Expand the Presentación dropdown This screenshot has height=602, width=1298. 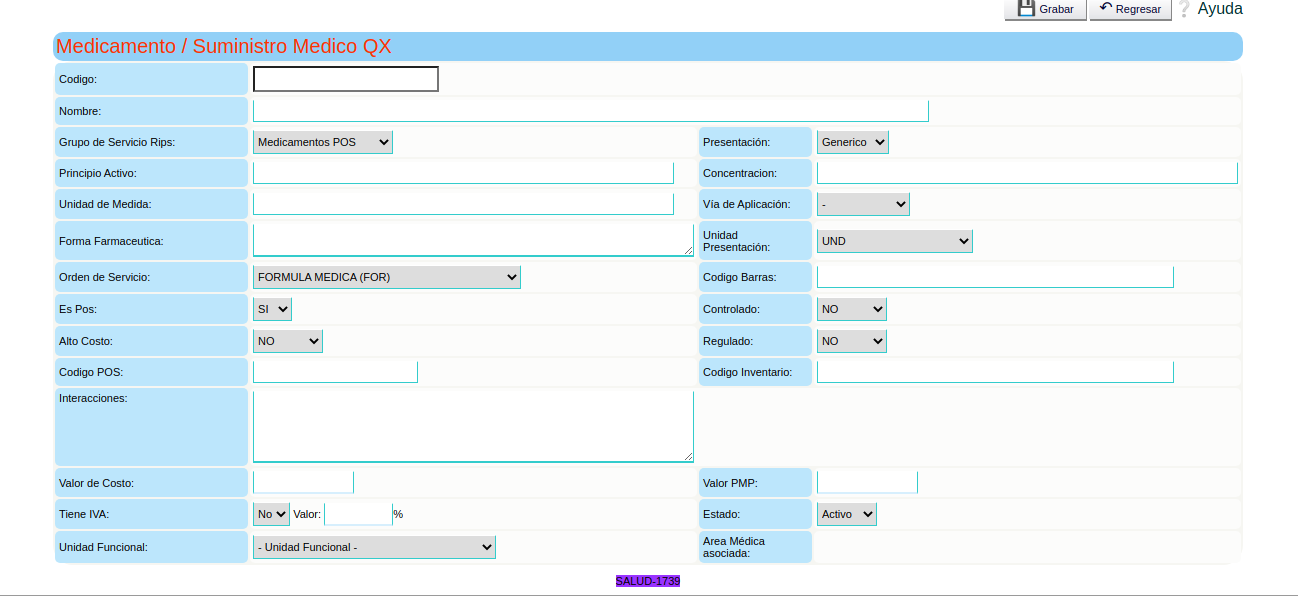852,142
